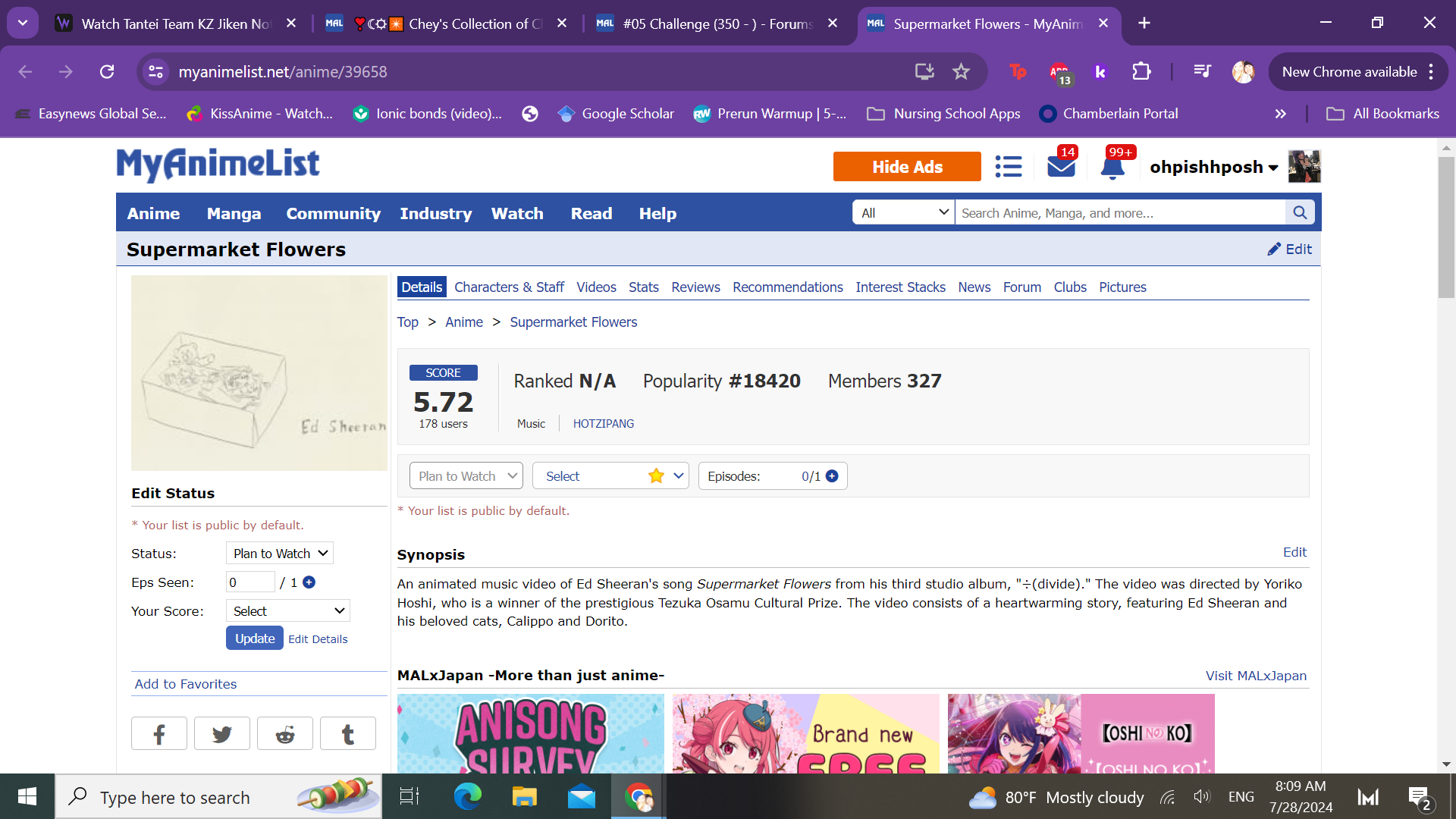
Task: Switch to the Recommendations tab
Action: [787, 287]
